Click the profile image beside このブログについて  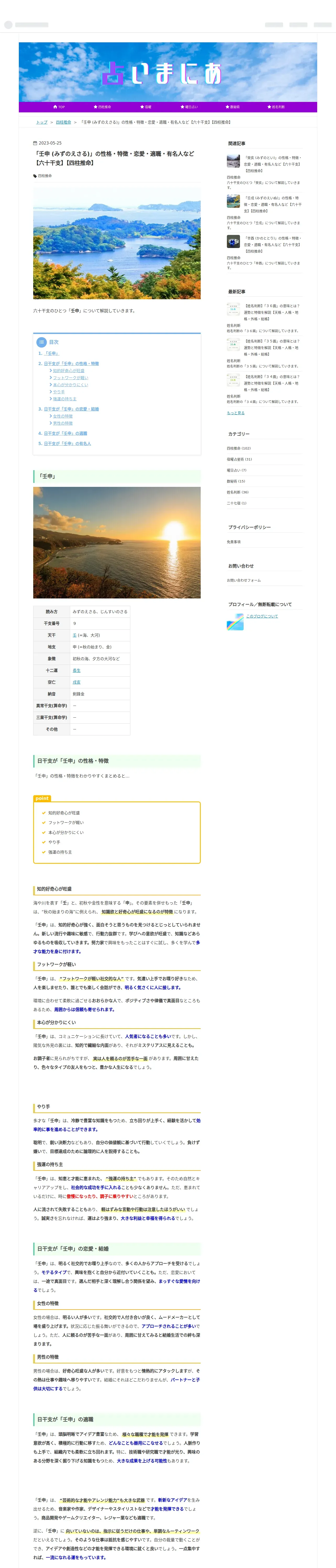235,621
